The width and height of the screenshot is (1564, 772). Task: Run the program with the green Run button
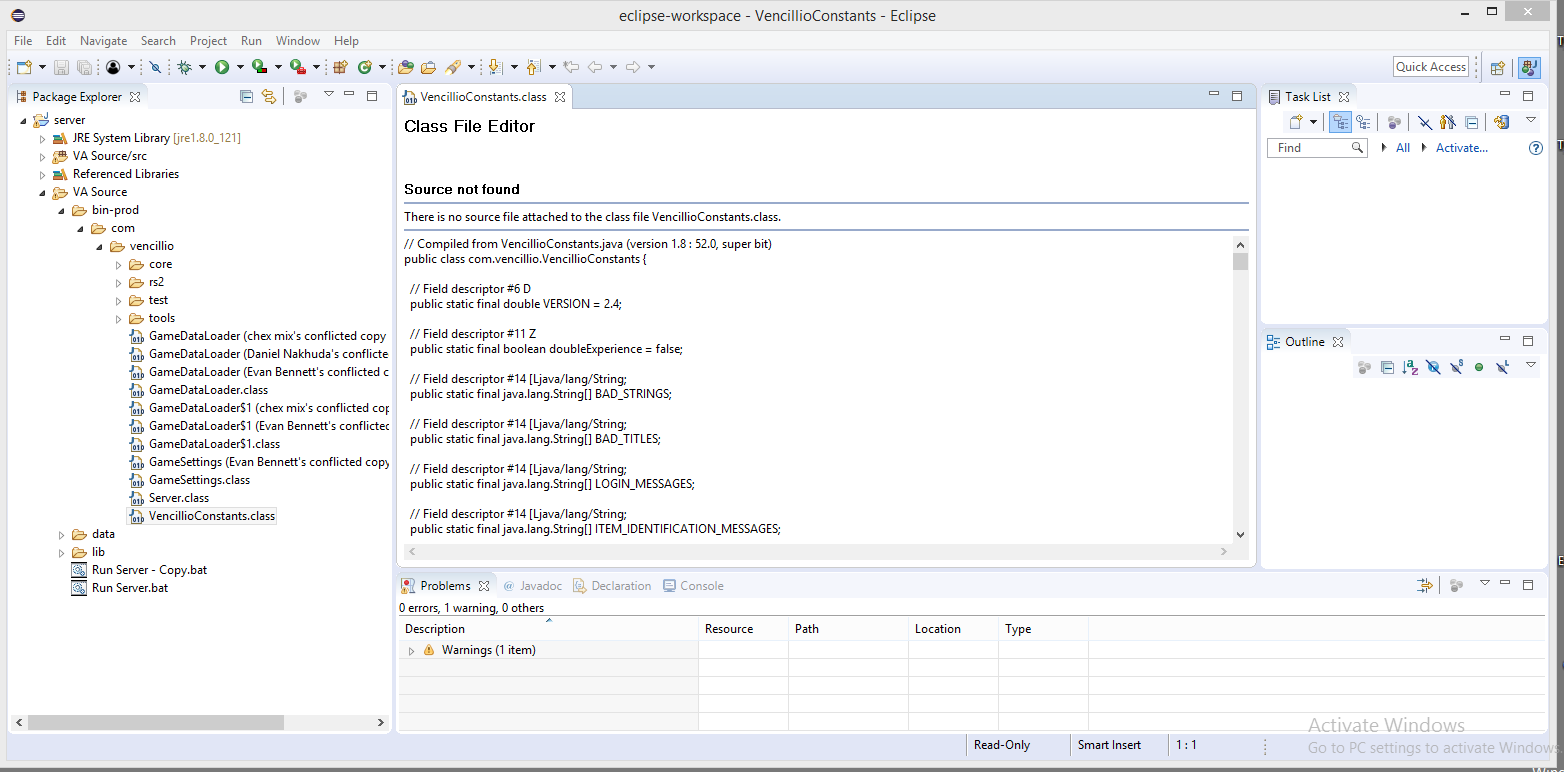[222, 67]
